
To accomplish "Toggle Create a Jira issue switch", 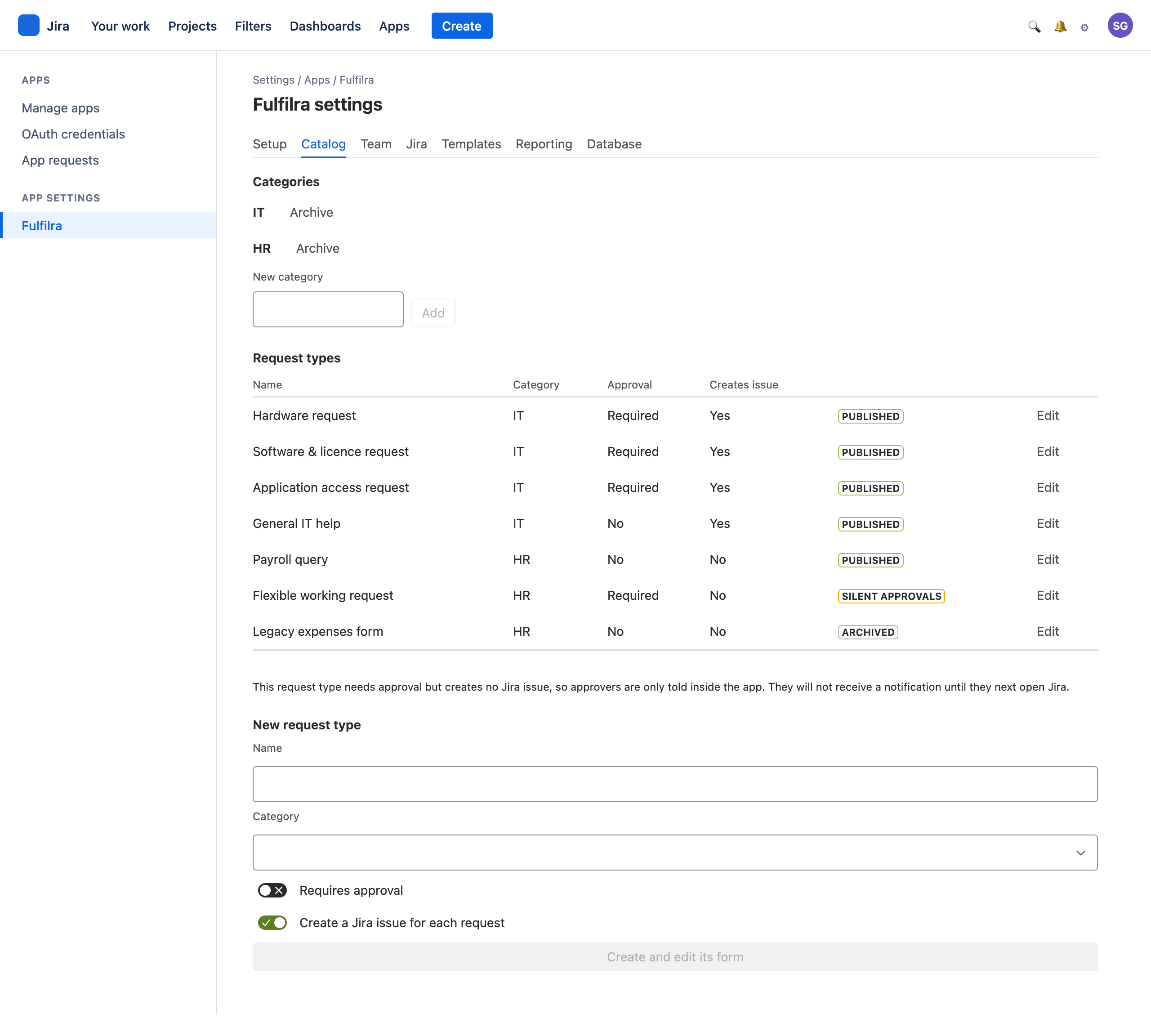I will point(272,923).
